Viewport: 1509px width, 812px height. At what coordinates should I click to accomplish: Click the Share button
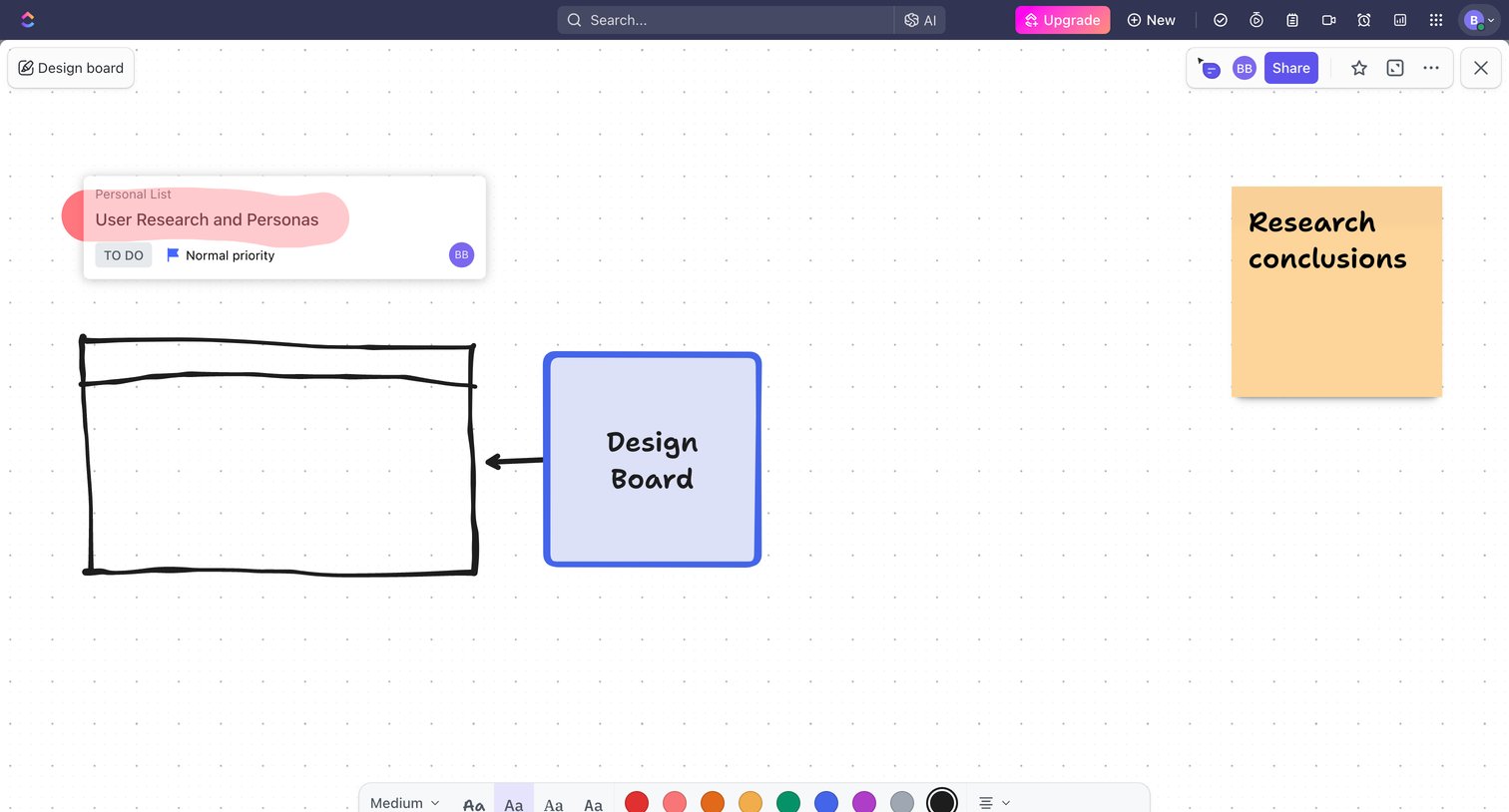point(1290,68)
